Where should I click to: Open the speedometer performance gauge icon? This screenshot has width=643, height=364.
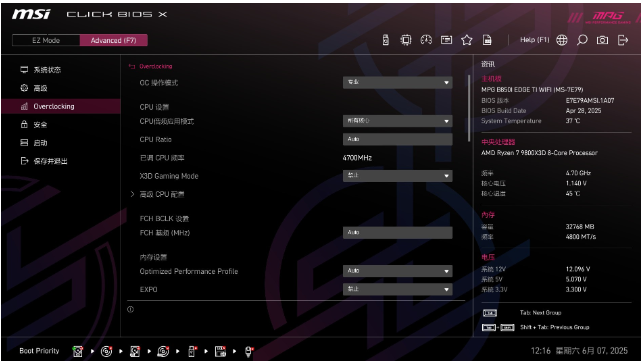pyautogui.click(x=426, y=40)
